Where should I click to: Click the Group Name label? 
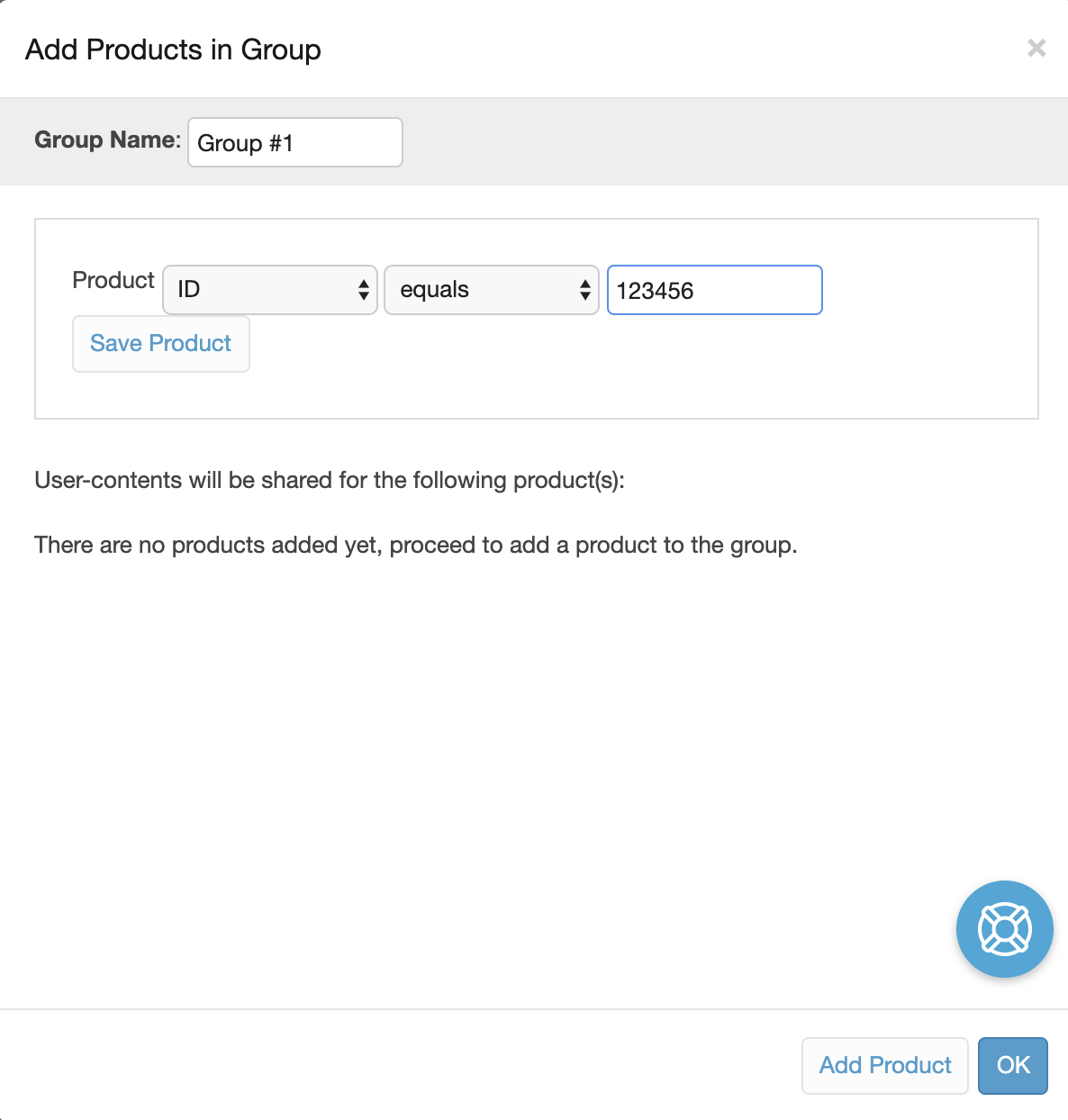coord(107,140)
